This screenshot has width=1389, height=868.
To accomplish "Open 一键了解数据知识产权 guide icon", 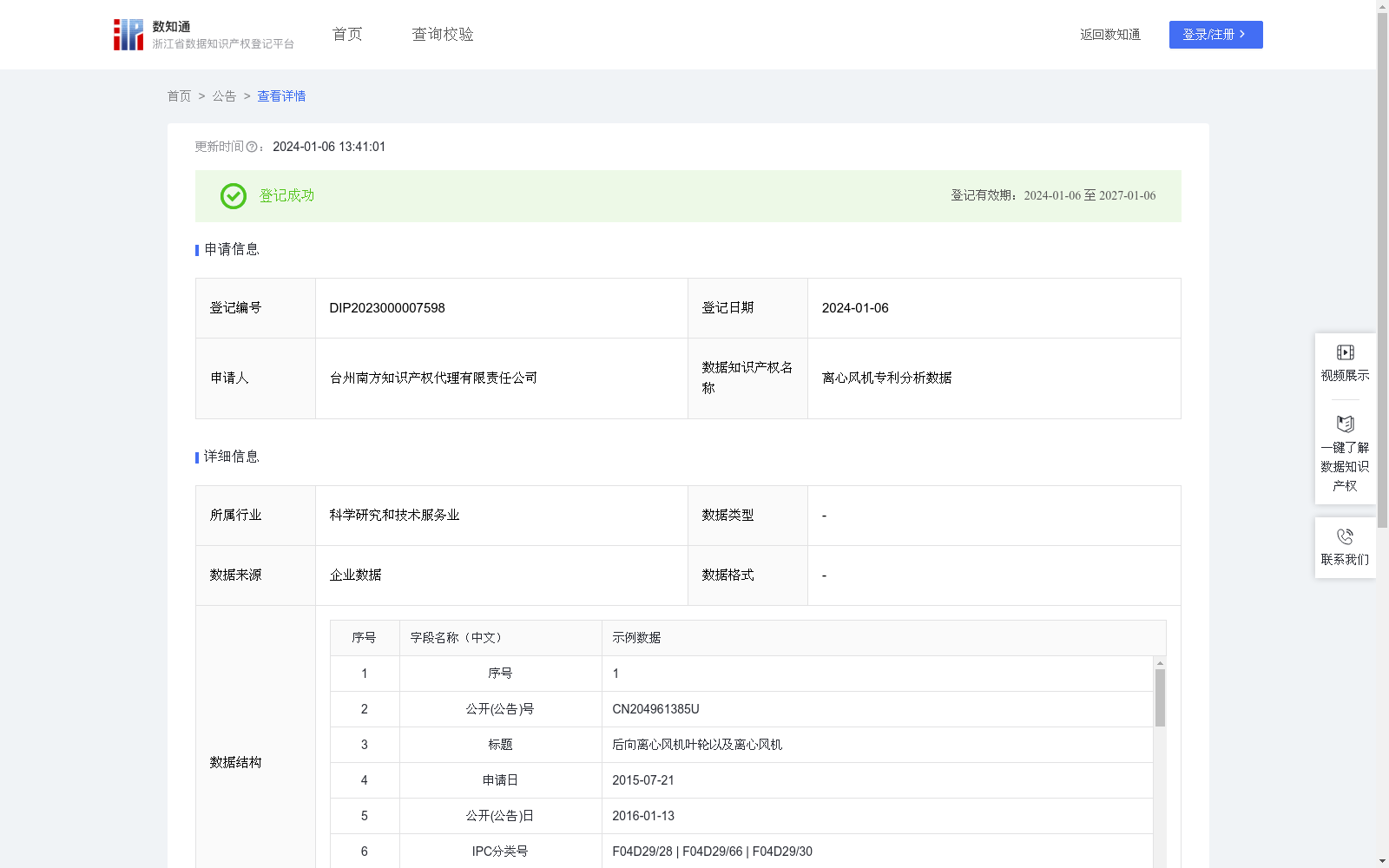I will [x=1345, y=424].
